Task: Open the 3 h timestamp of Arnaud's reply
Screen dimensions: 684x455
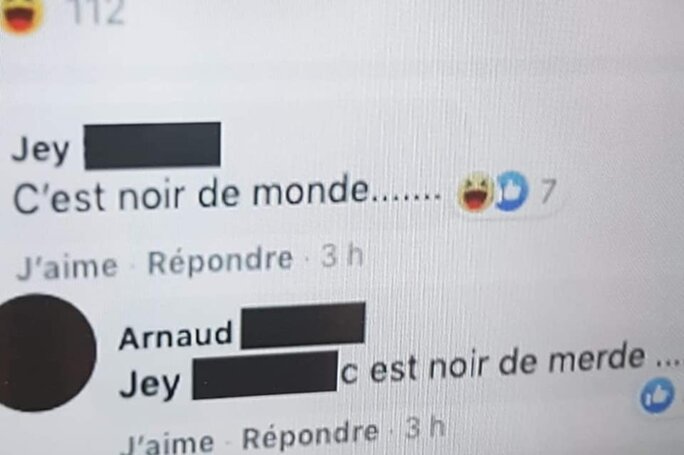Action: [x=425, y=428]
